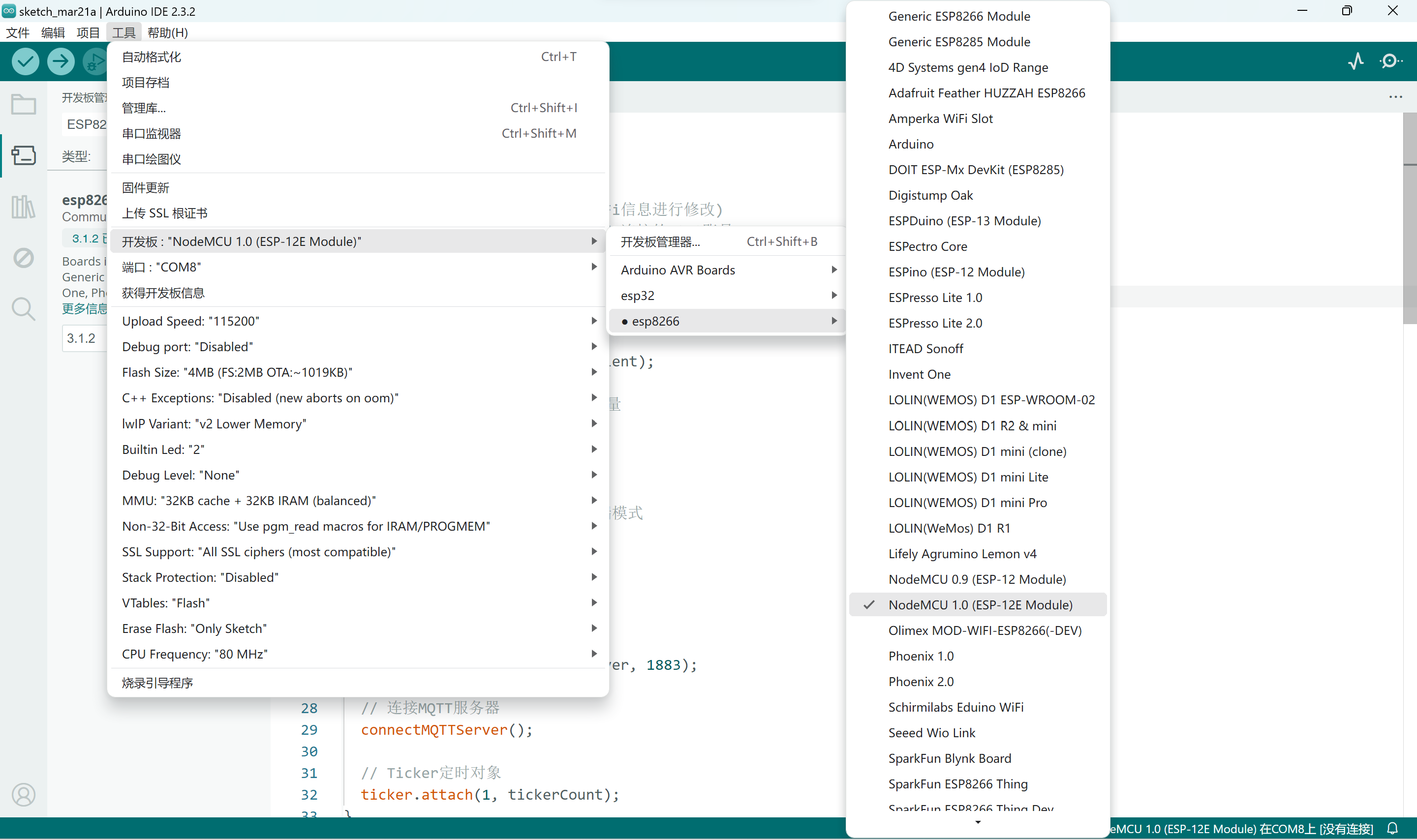Click the board list scroll-down arrow
This screenshot has height=840, width=1417.
pyautogui.click(x=978, y=822)
